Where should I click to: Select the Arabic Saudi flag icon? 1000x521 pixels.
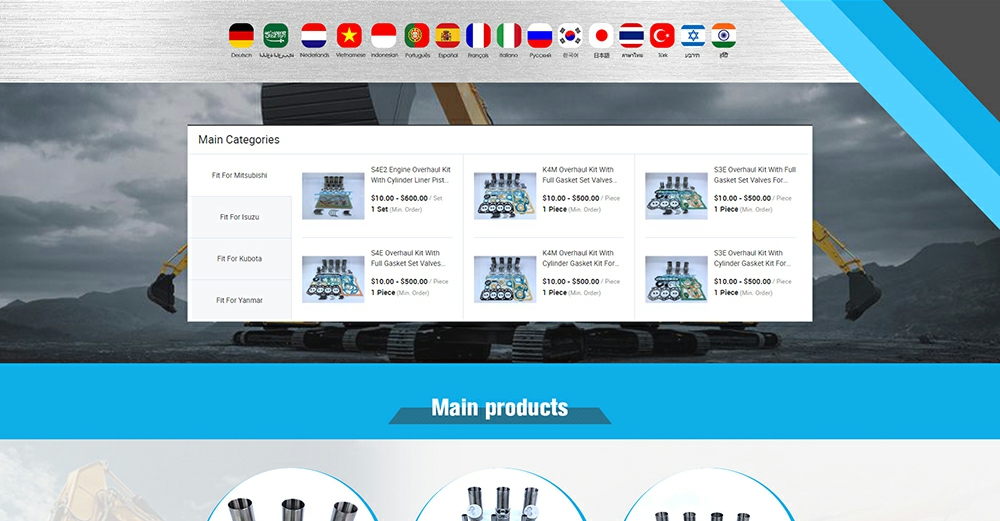tap(276, 36)
